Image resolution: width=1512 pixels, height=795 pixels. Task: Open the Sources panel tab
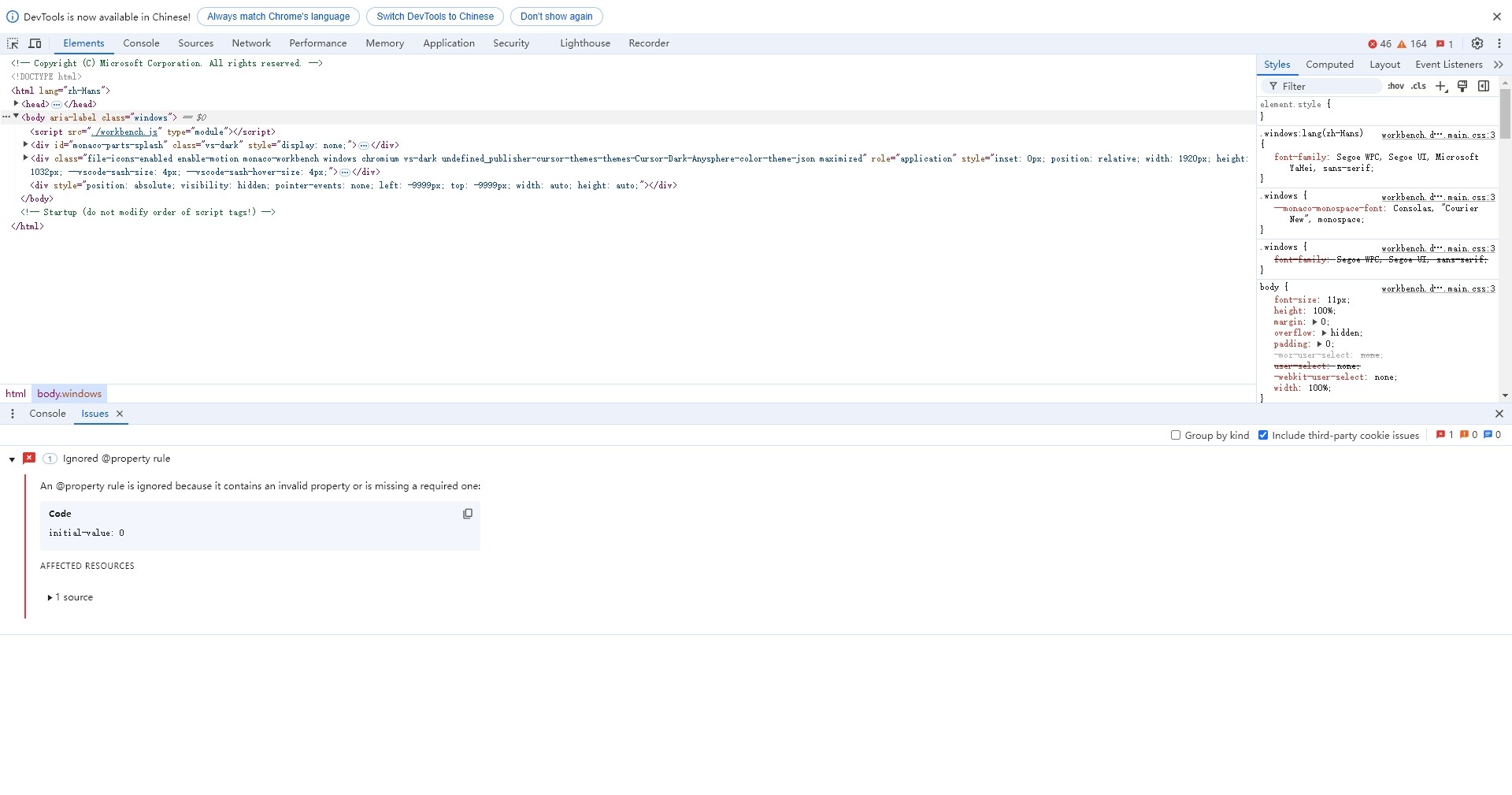coord(195,43)
